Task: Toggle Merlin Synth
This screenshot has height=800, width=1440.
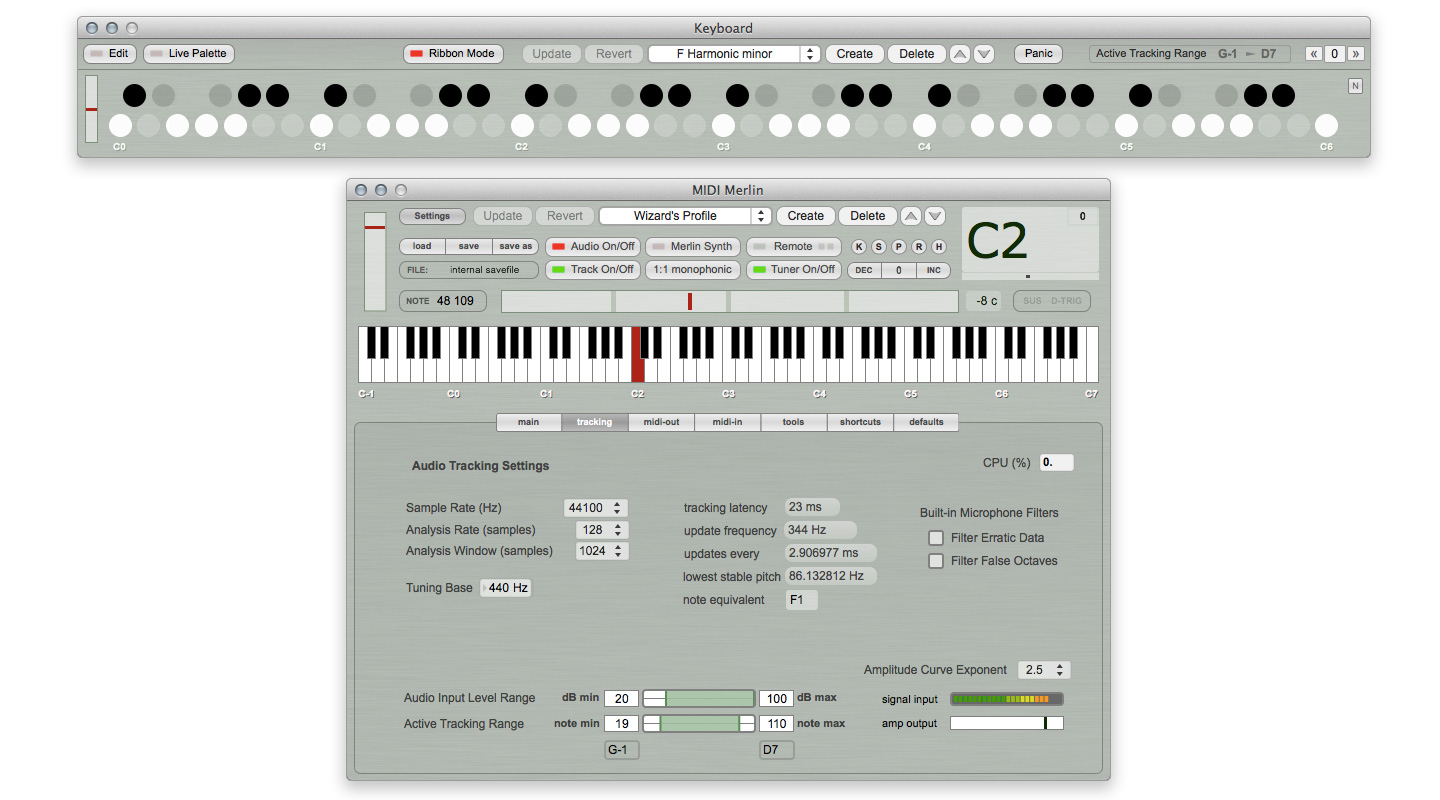Action: [693, 246]
